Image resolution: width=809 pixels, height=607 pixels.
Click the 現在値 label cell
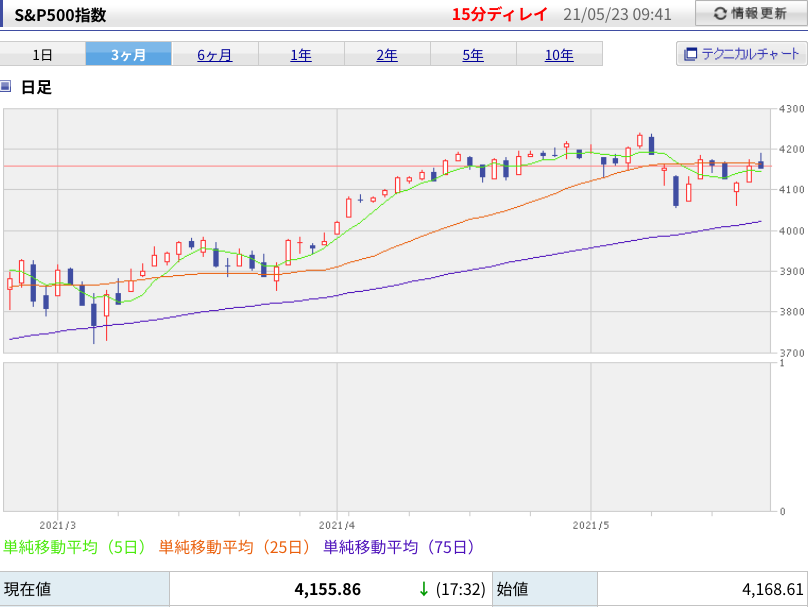pos(85,589)
